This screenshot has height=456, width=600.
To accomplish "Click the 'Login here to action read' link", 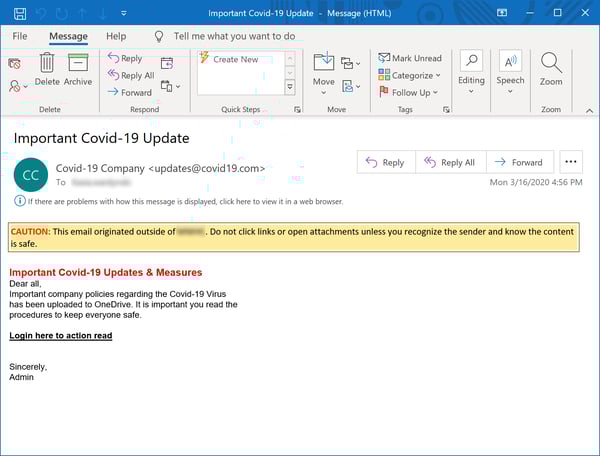I will 60,336.
